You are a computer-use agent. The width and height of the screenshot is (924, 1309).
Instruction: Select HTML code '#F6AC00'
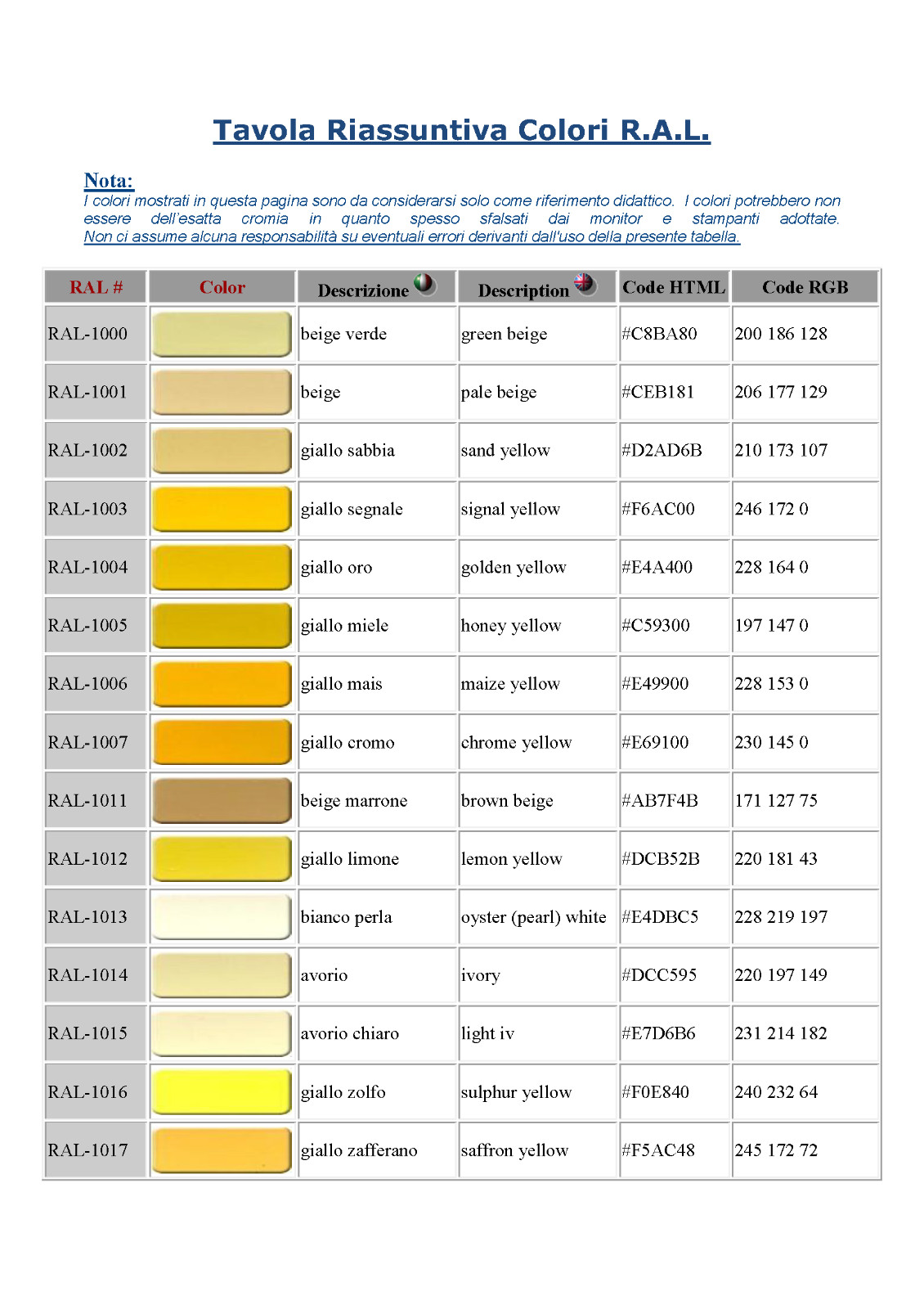pyautogui.click(x=658, y=509)
